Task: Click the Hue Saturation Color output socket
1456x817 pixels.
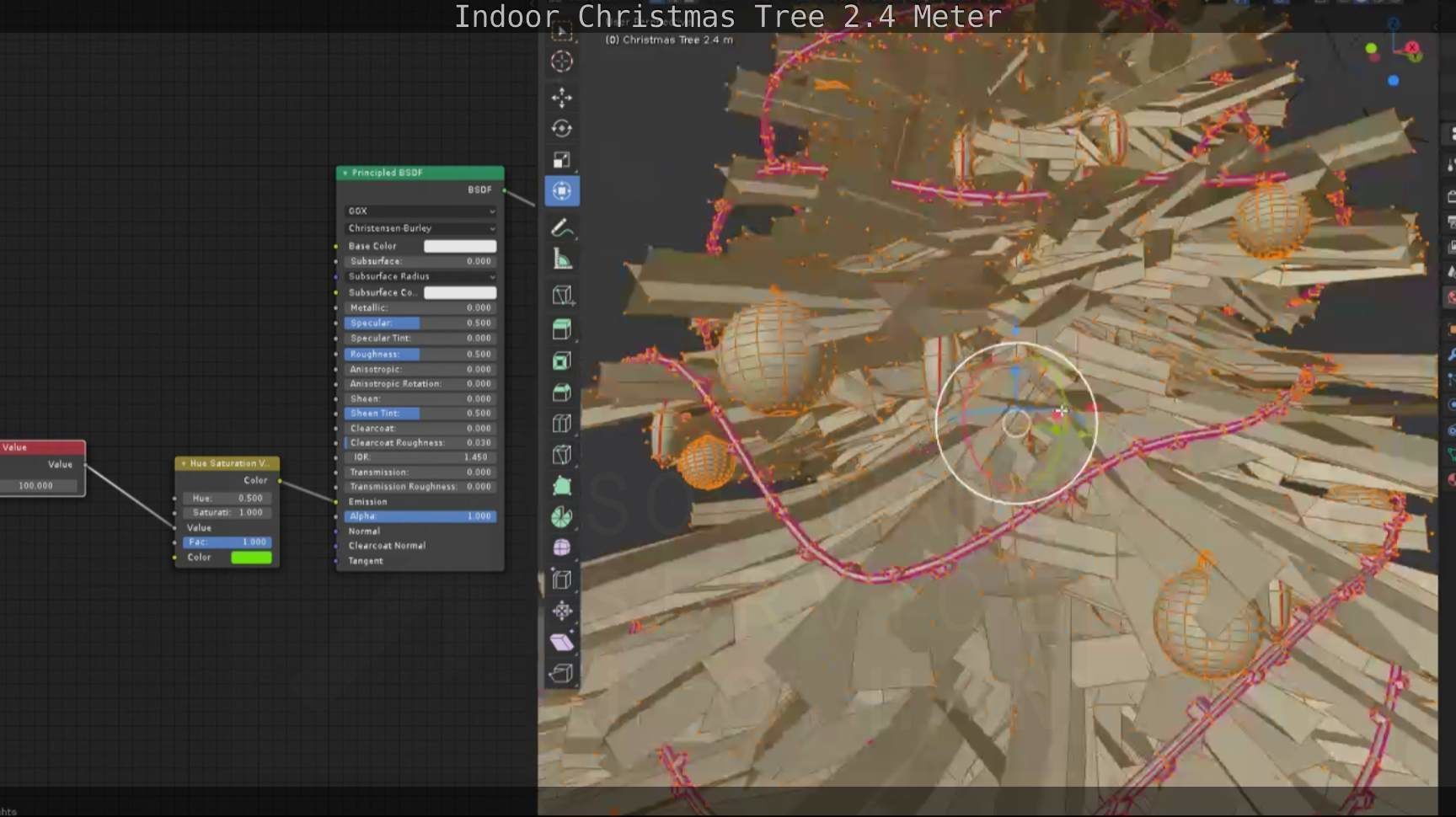Action: [280, 481]
